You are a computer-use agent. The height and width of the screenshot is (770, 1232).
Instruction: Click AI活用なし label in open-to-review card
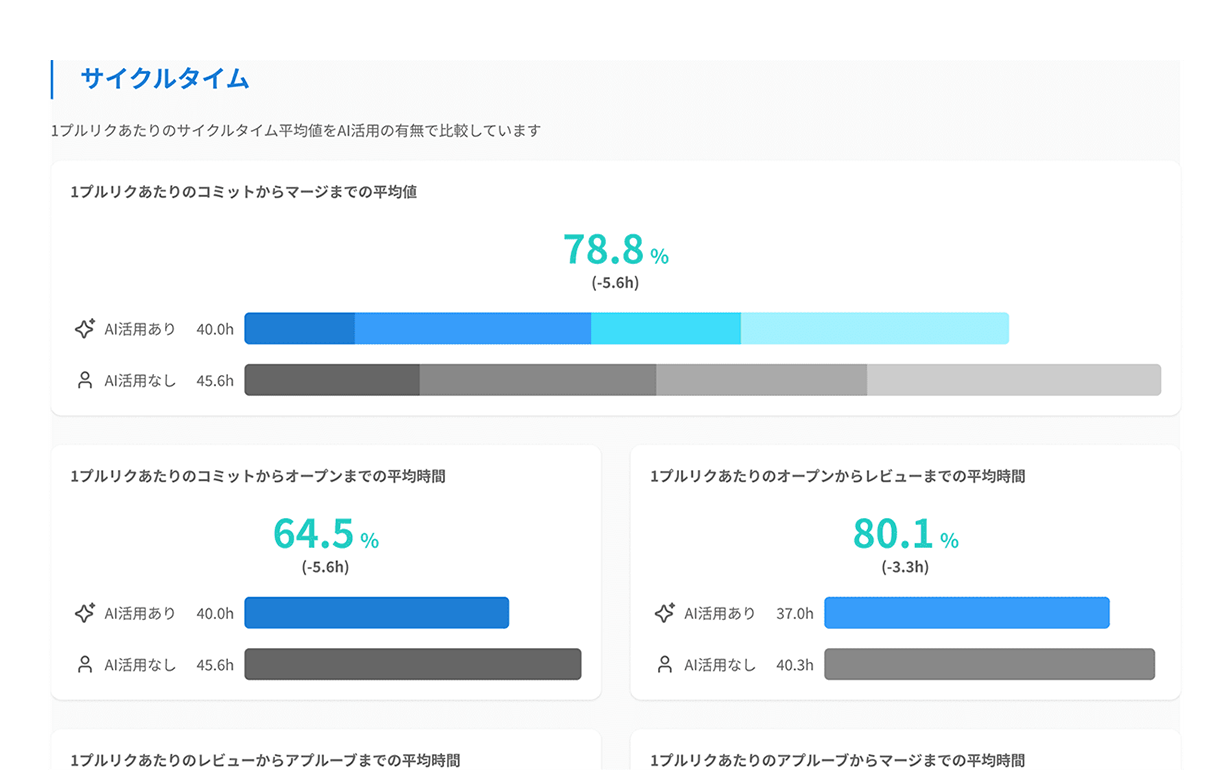coord(720,665)
